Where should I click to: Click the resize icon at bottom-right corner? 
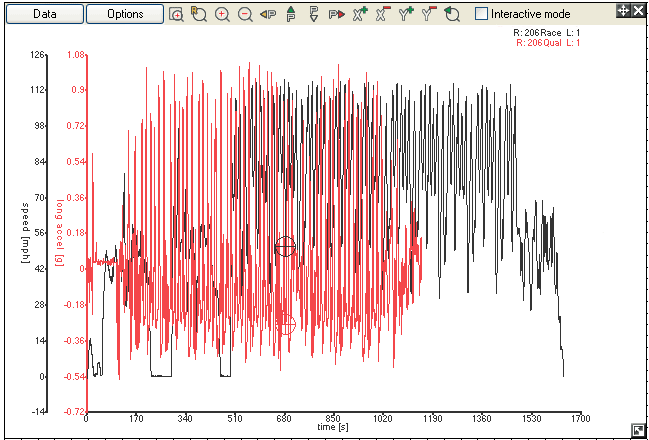click(638, 430)
